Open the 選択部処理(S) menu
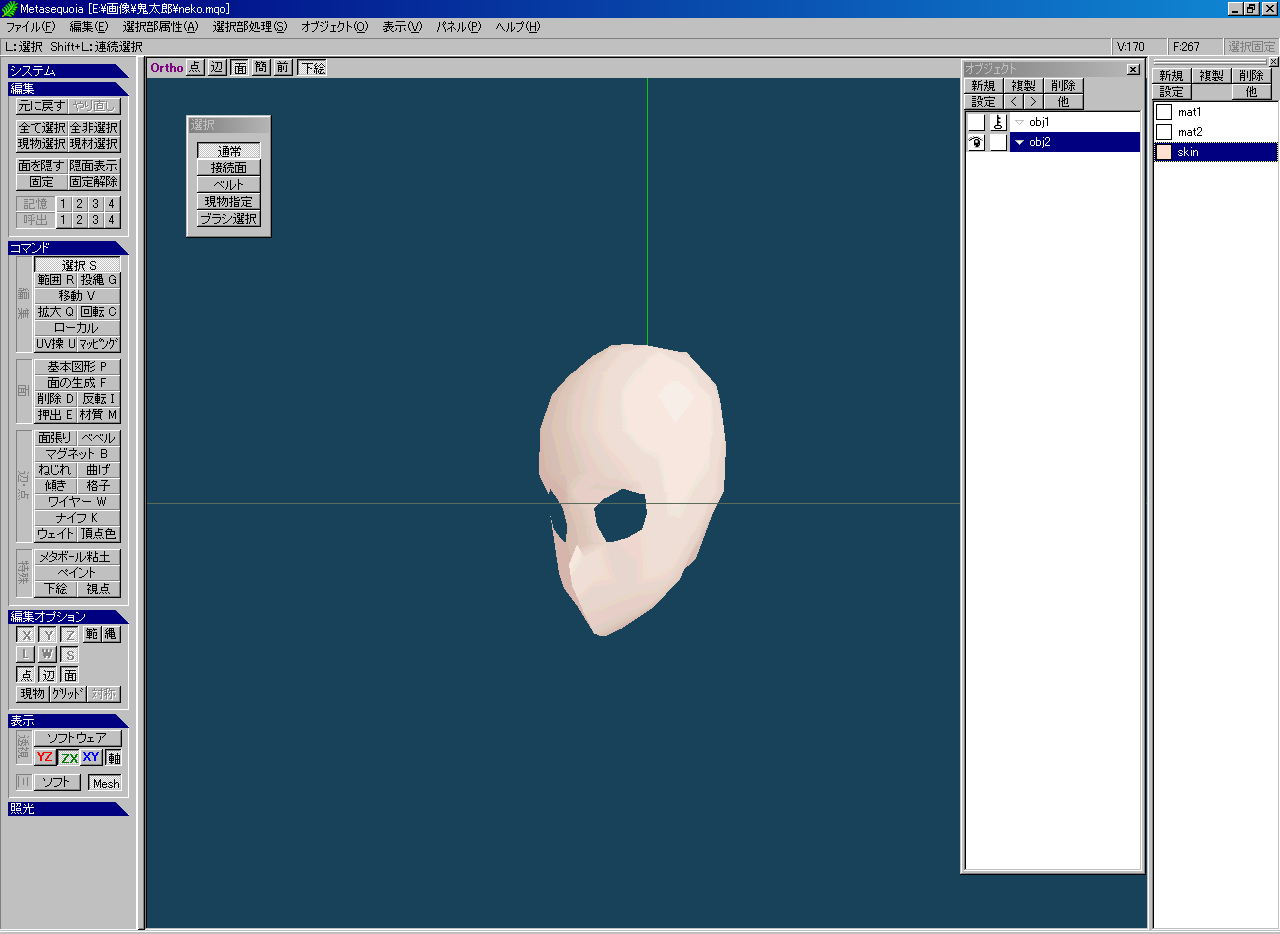This screenshot has height=934, width=1280. [249, 27]
